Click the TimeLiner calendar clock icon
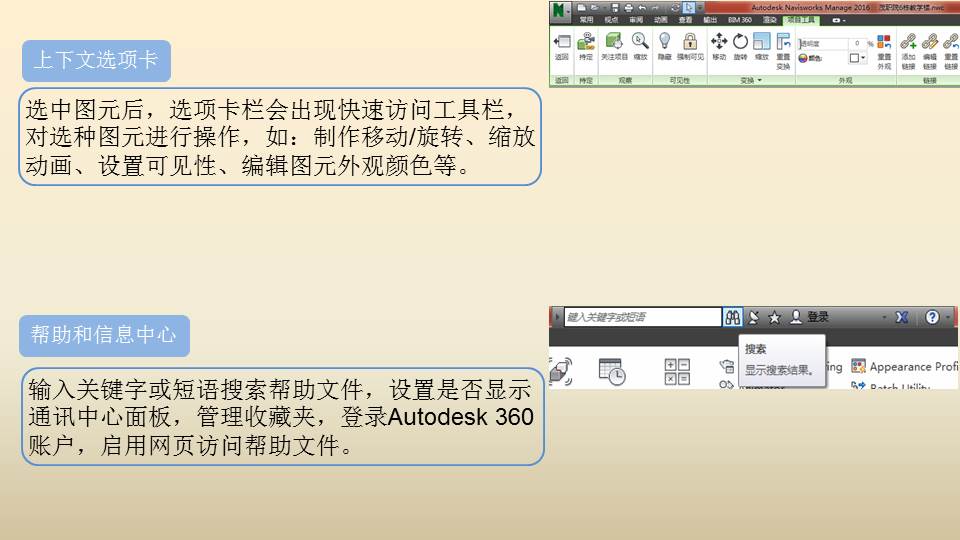 coord(612,371)
